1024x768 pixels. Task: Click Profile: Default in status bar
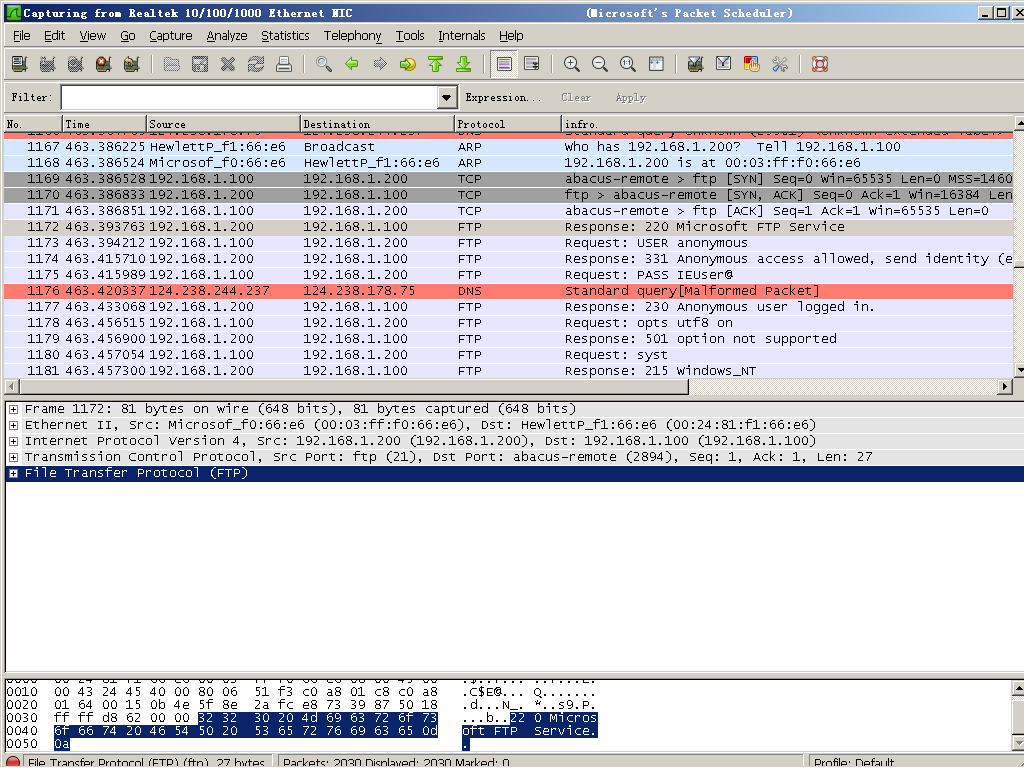tap(854, 762)
